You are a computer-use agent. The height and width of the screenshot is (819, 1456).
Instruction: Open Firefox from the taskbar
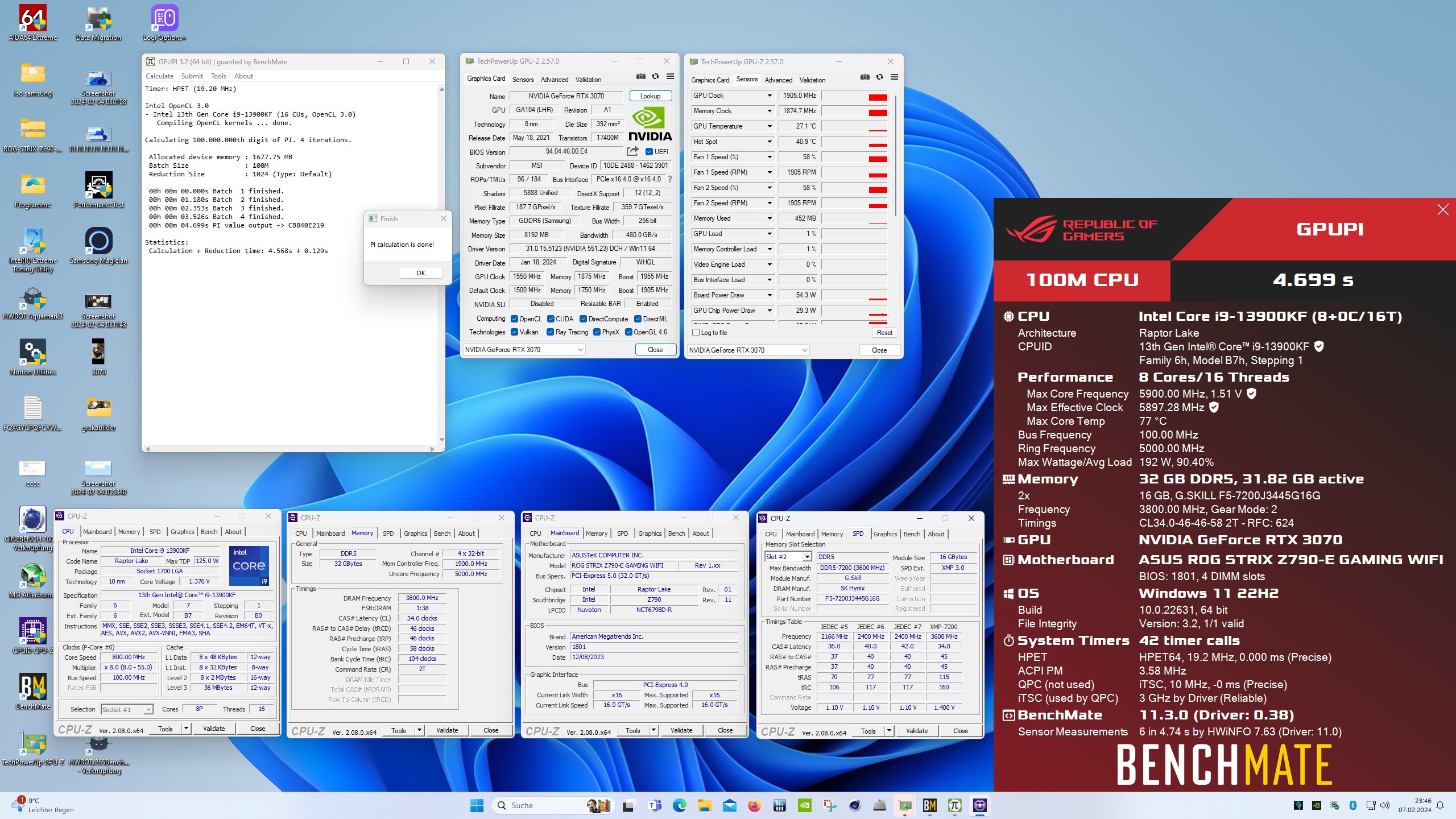point(755,805)
